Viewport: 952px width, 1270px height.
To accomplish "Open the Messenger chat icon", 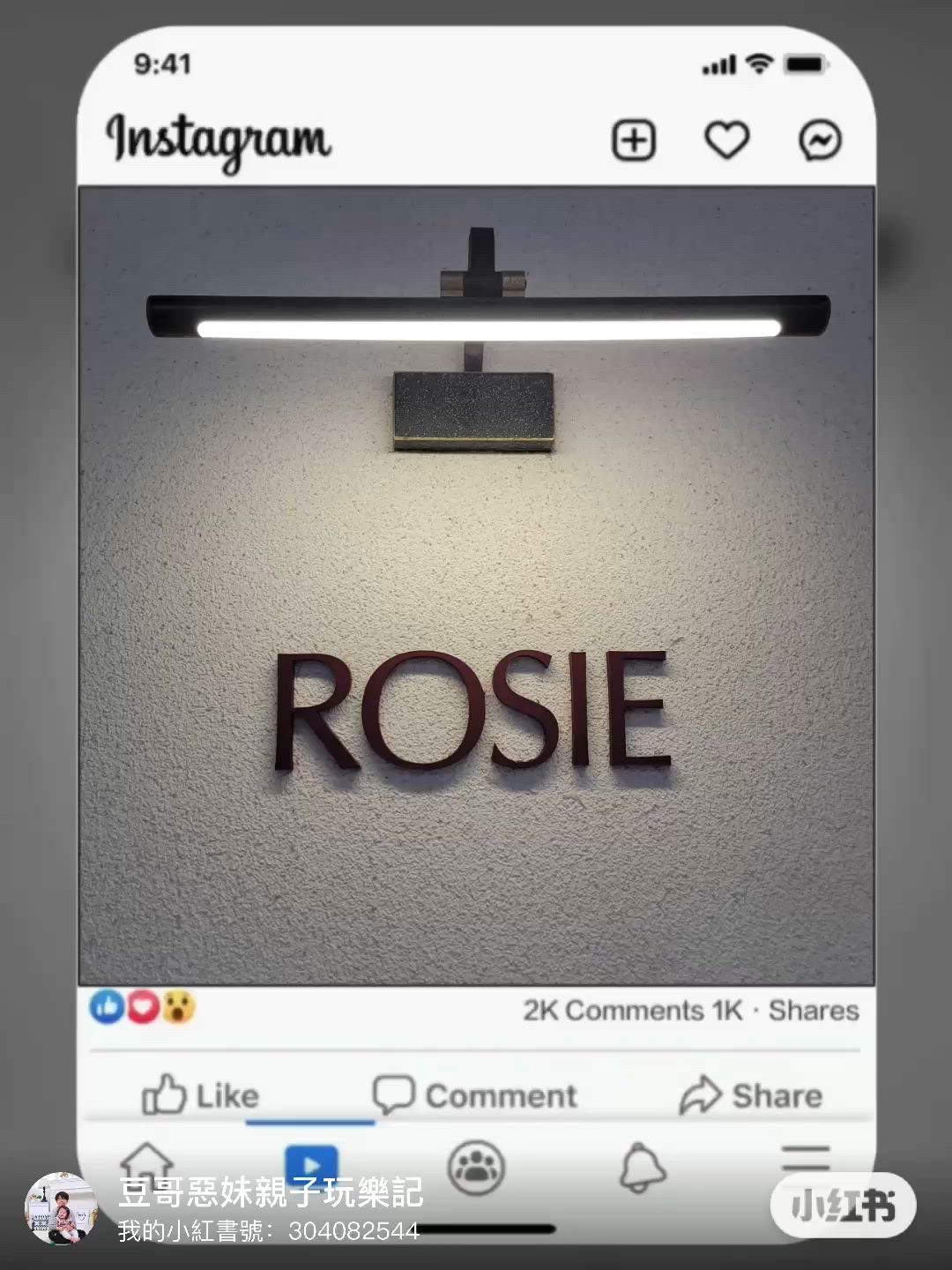I will pos(820,140).
